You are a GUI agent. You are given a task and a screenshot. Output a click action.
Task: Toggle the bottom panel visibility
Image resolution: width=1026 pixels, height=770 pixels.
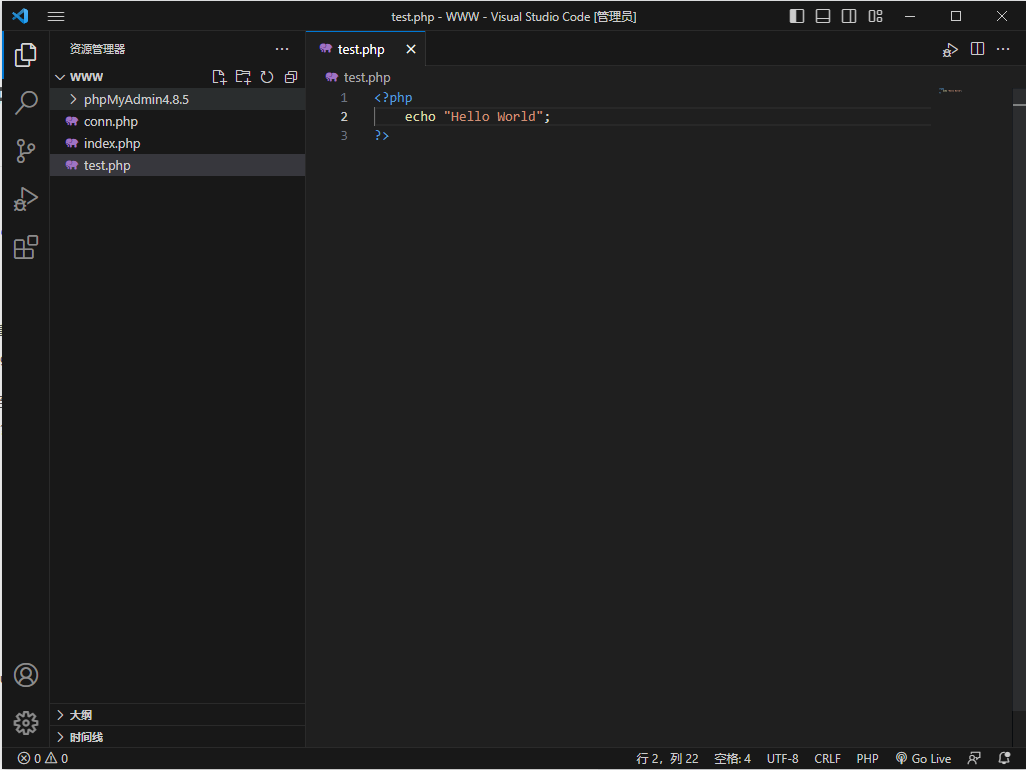[823, 16]
